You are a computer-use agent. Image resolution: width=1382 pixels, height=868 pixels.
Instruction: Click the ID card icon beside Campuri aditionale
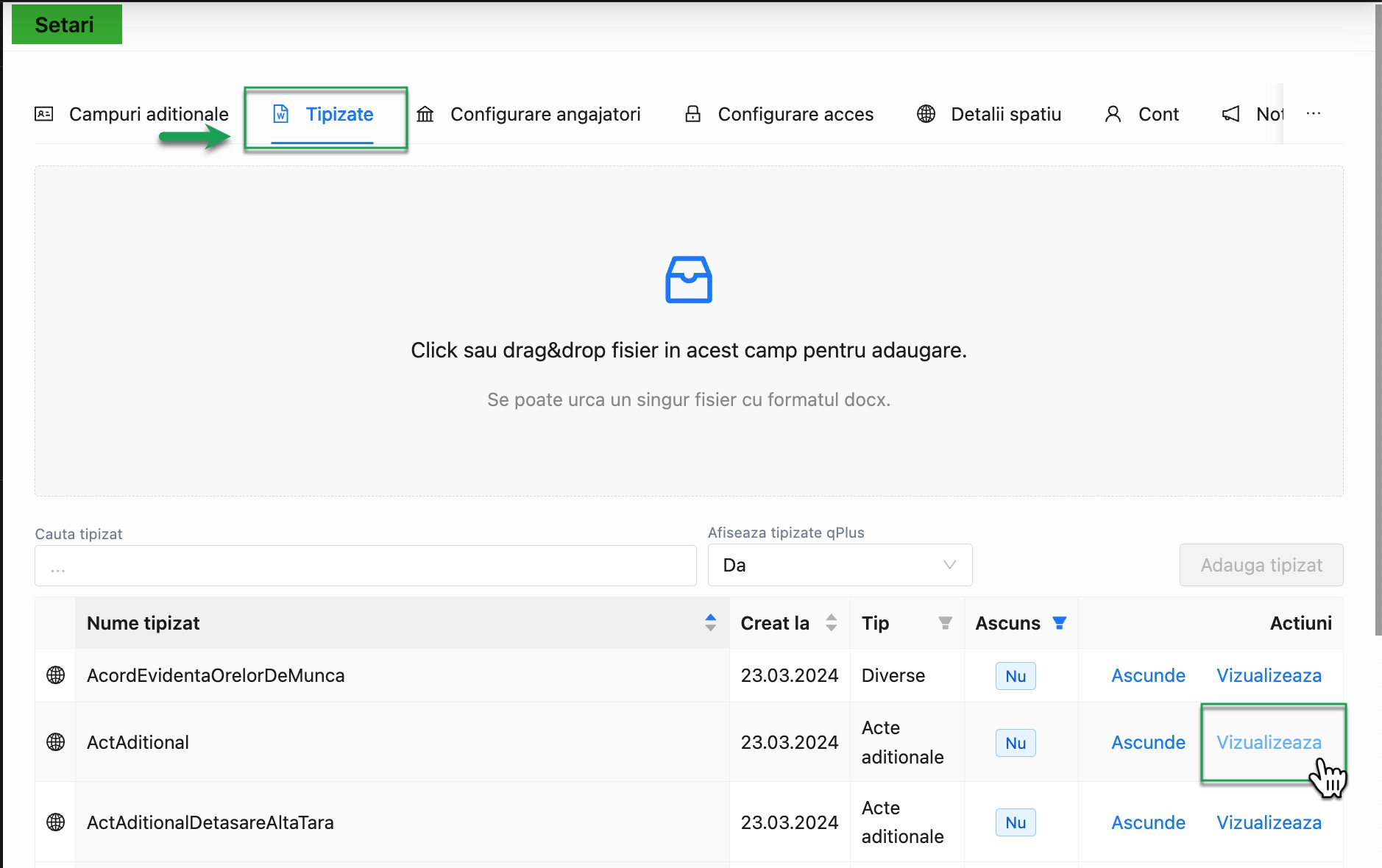44,114
